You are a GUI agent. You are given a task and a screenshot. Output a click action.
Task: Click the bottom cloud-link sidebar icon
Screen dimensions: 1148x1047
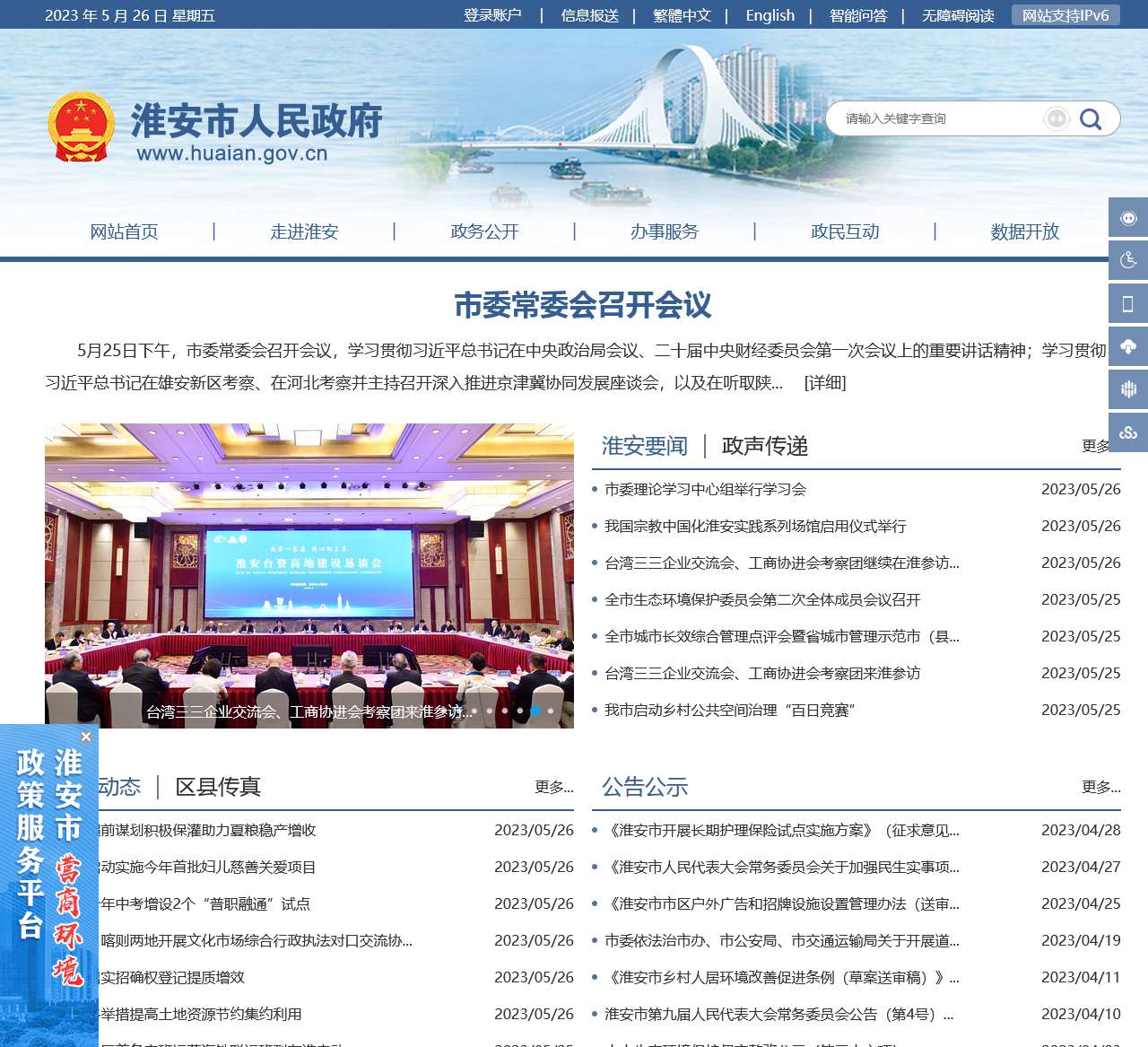pyautogui.click(x=1128, y=433)
